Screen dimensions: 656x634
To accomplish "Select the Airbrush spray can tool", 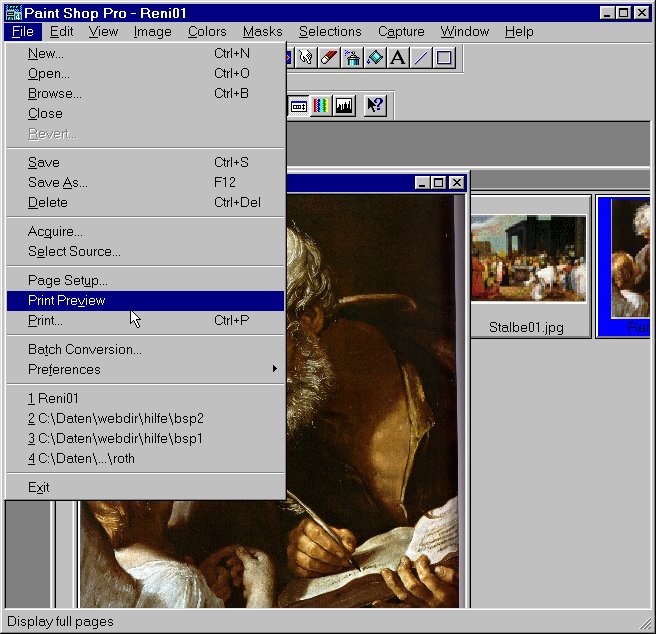I will (x=352, y=58).
